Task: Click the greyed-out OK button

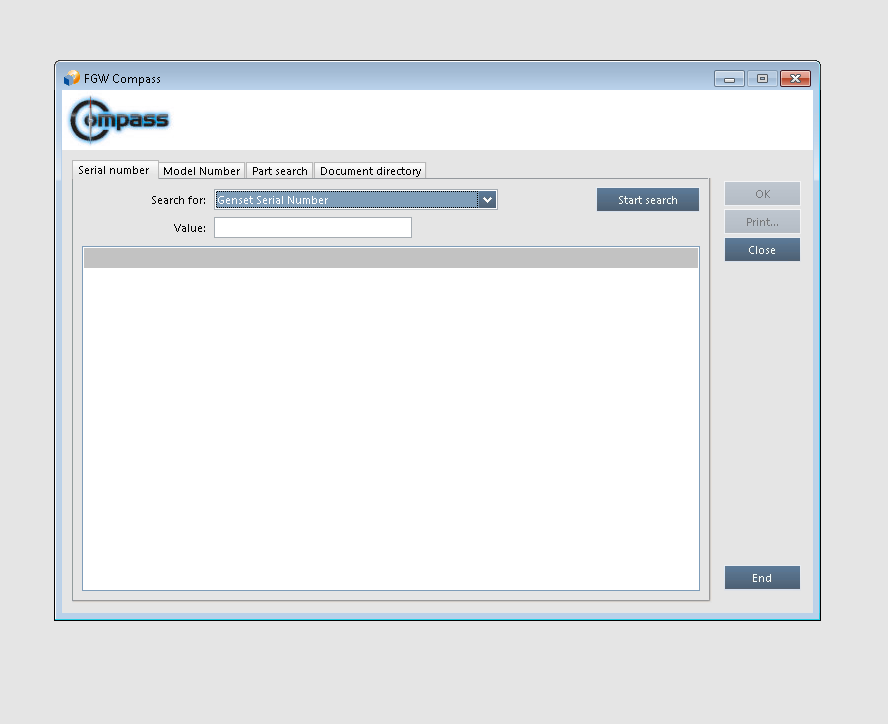Action: [x=762, y=194]
